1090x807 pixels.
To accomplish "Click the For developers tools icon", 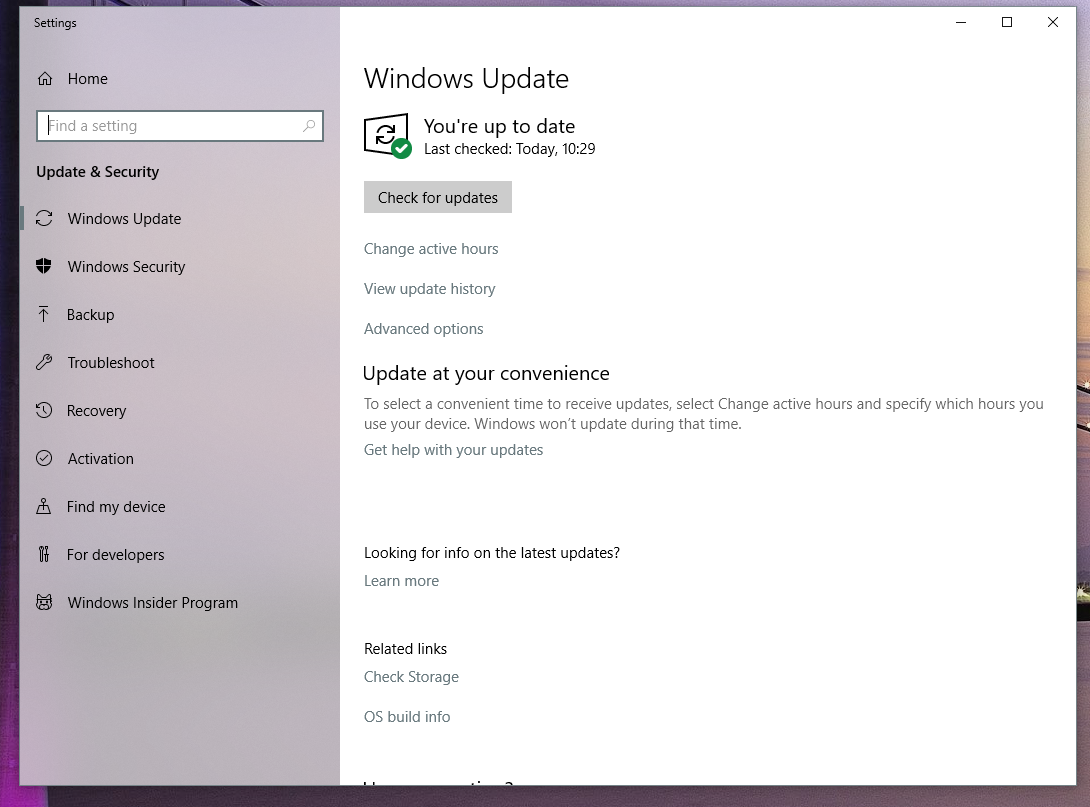I will pyautogui.click(x=44, y=554).
